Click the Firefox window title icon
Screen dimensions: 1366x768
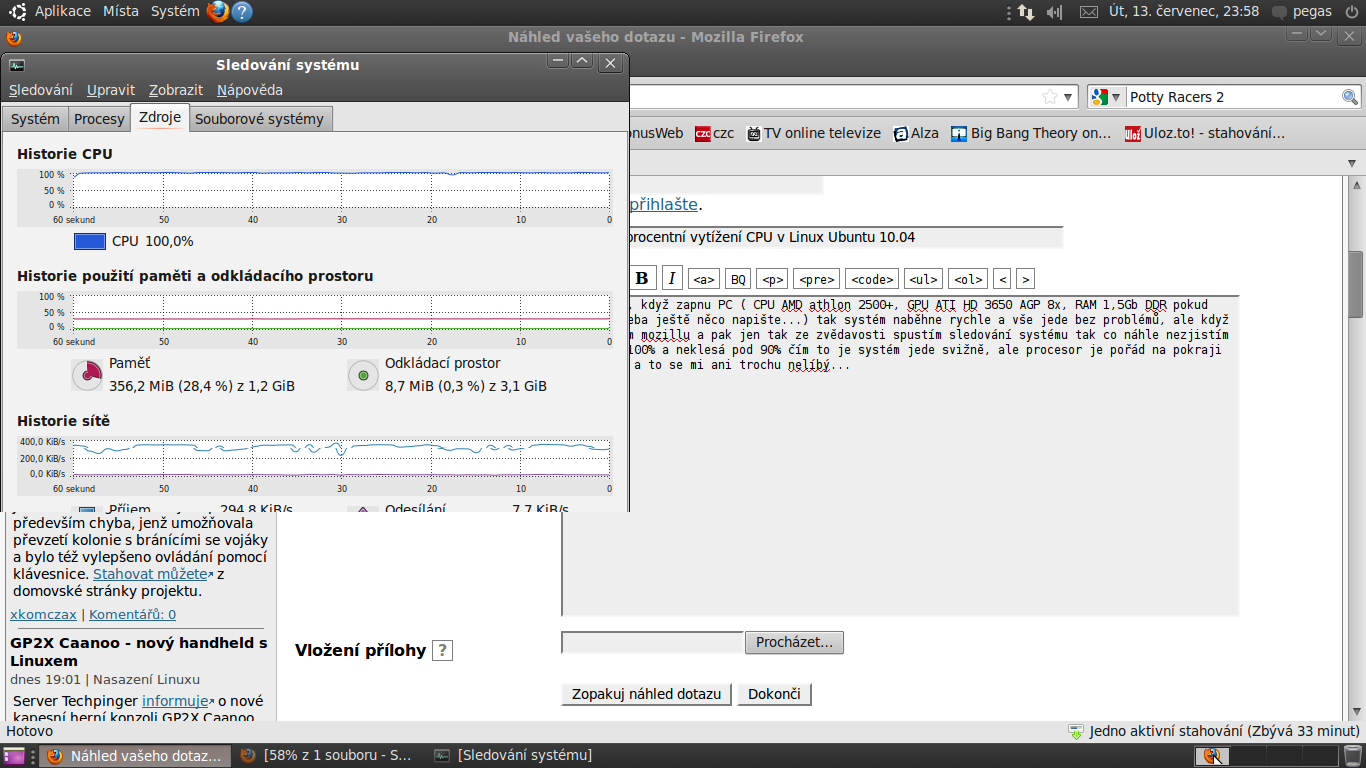(x=13, y=38)
